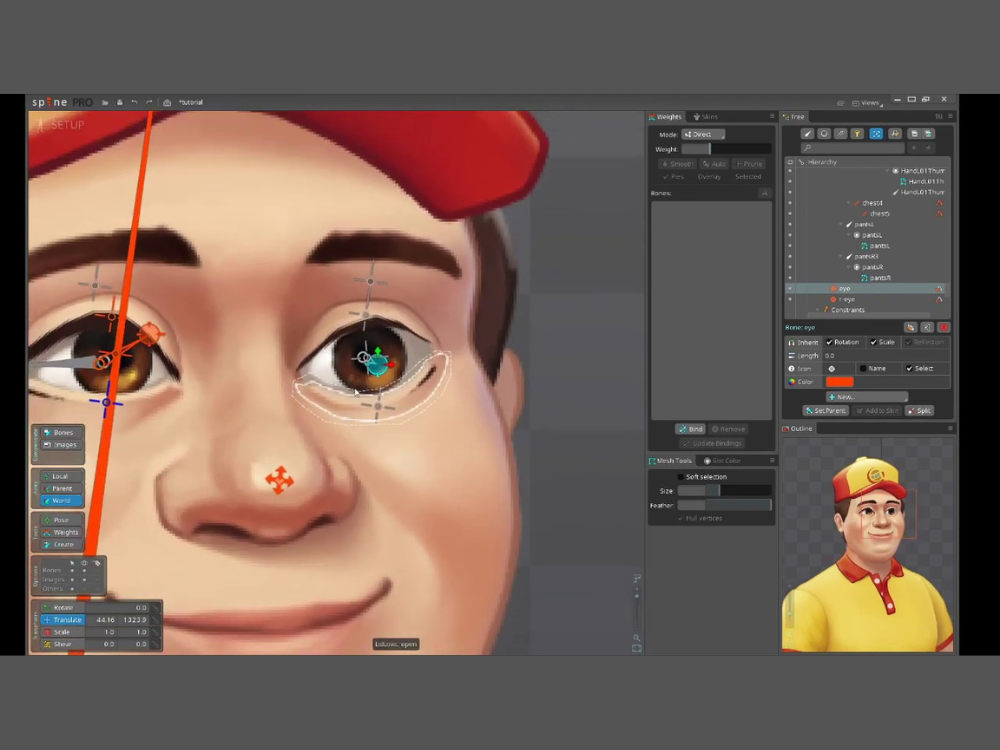Click the open folder icon in title bar
The height and width of the screenshot is (750, 1000).
tap(105, 102)
